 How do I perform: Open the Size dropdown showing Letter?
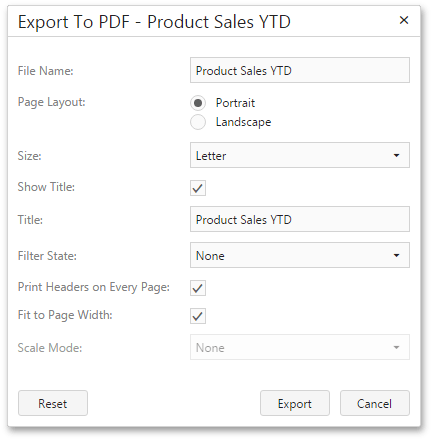(300, 155)
